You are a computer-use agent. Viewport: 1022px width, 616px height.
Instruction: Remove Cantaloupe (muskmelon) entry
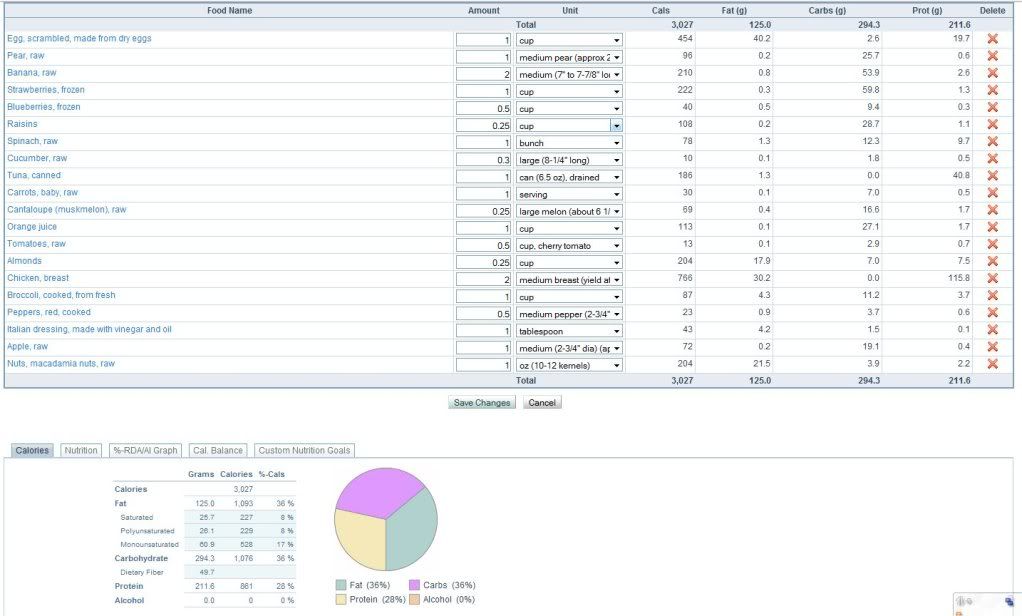point(992,210)
